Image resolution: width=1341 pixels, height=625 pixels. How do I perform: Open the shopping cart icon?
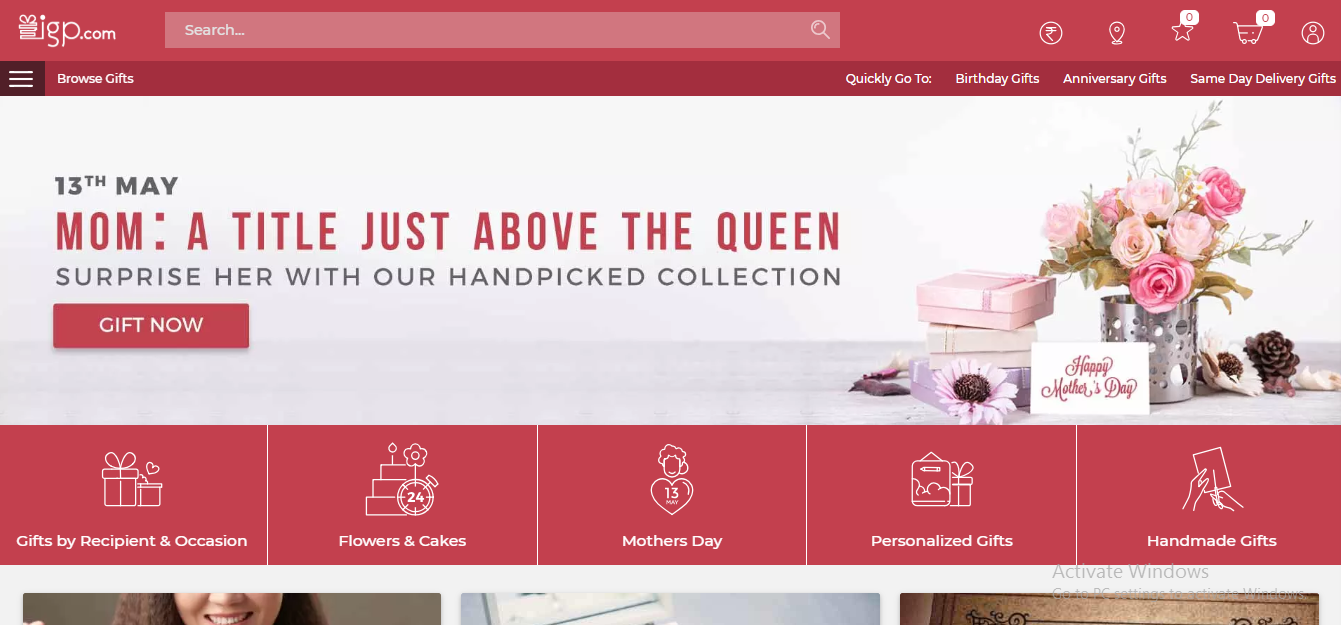[1248, 32]
